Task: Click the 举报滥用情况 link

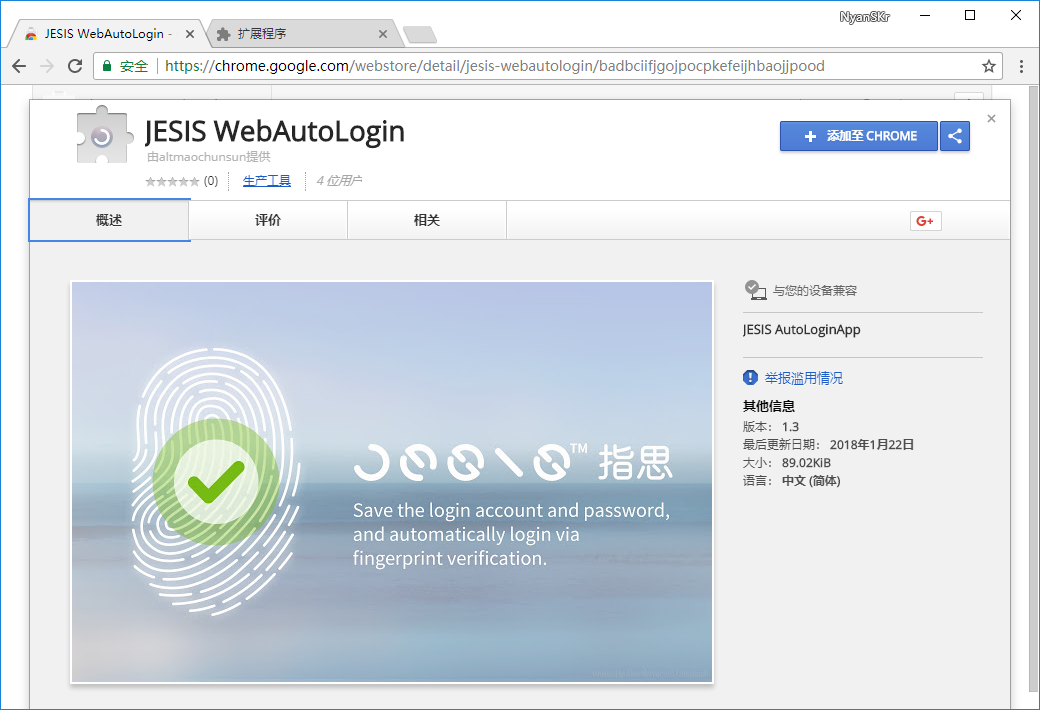Action: 803,378
